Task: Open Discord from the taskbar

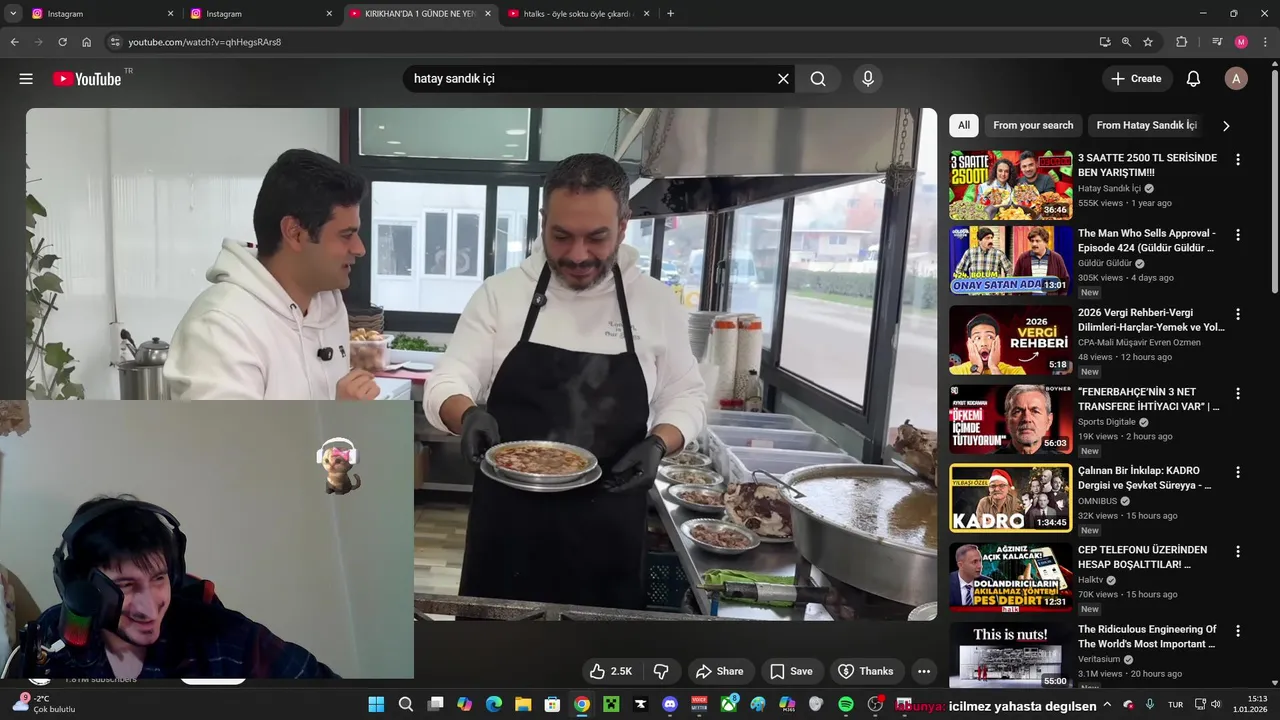Action: [670, 704]
